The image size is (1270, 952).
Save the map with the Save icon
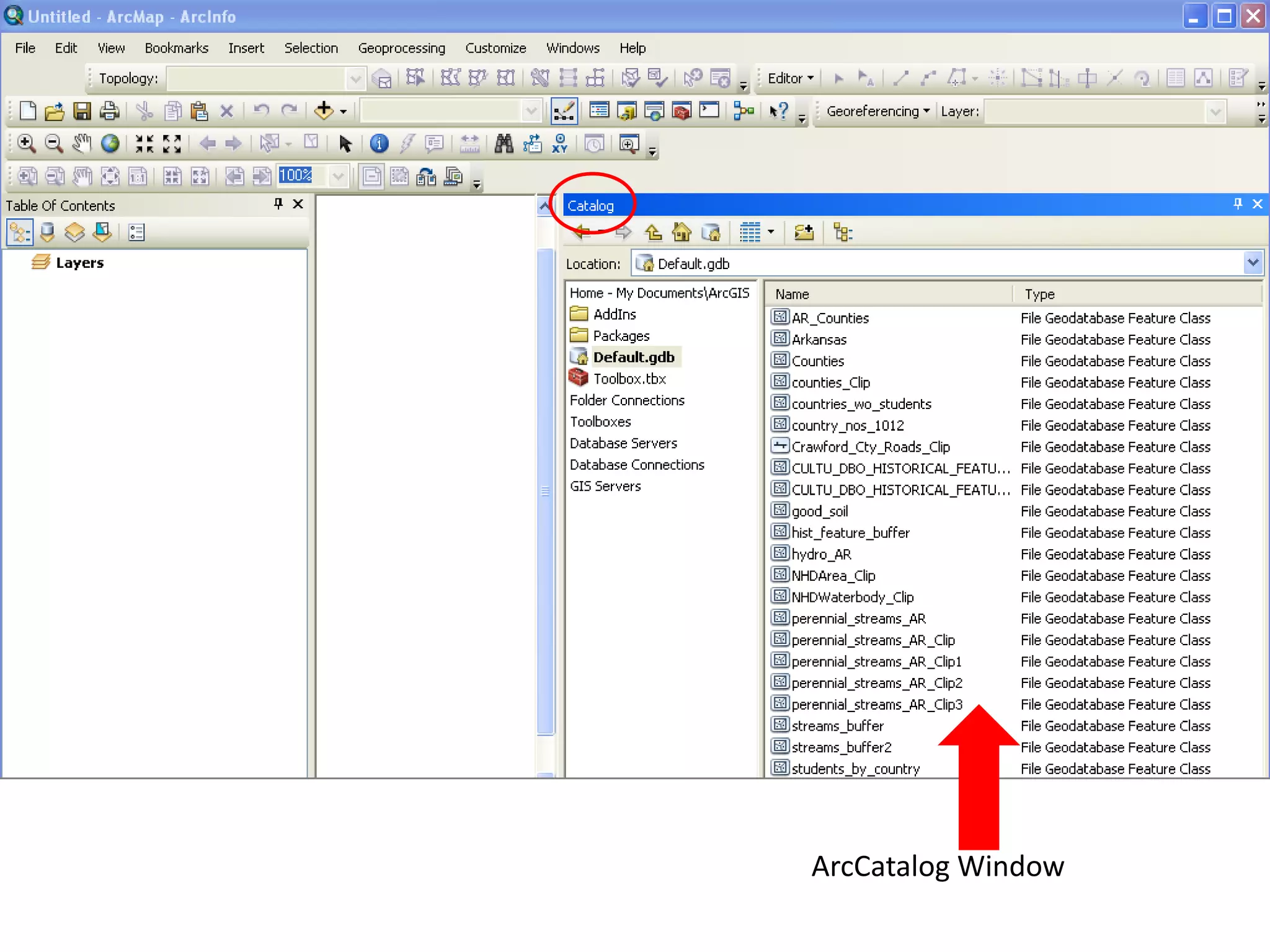(82, 111)
